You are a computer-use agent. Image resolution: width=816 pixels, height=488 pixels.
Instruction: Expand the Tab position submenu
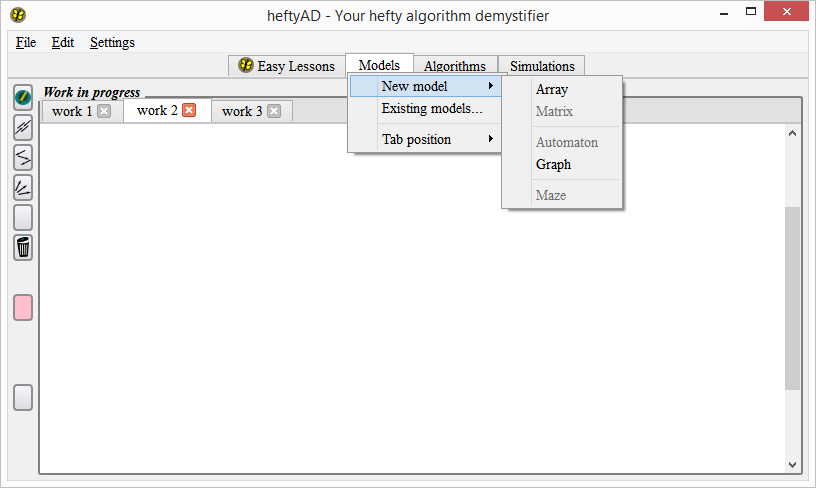(x=425, y=139)
